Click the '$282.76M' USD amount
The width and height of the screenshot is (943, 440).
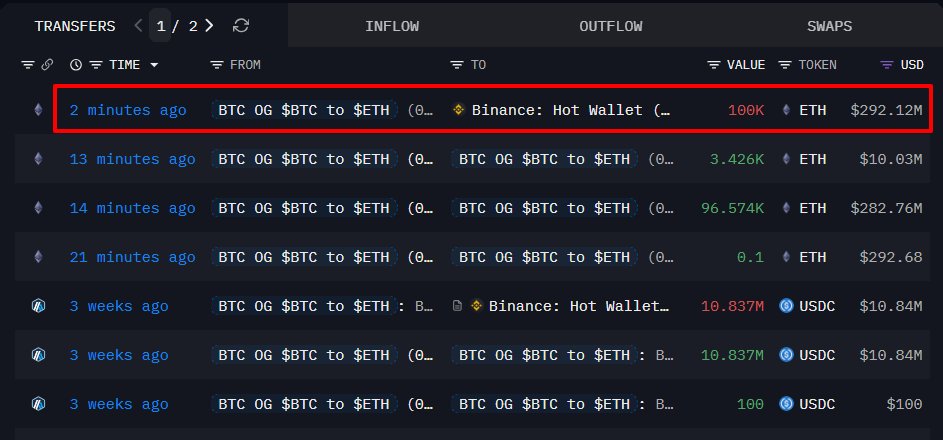886,209
